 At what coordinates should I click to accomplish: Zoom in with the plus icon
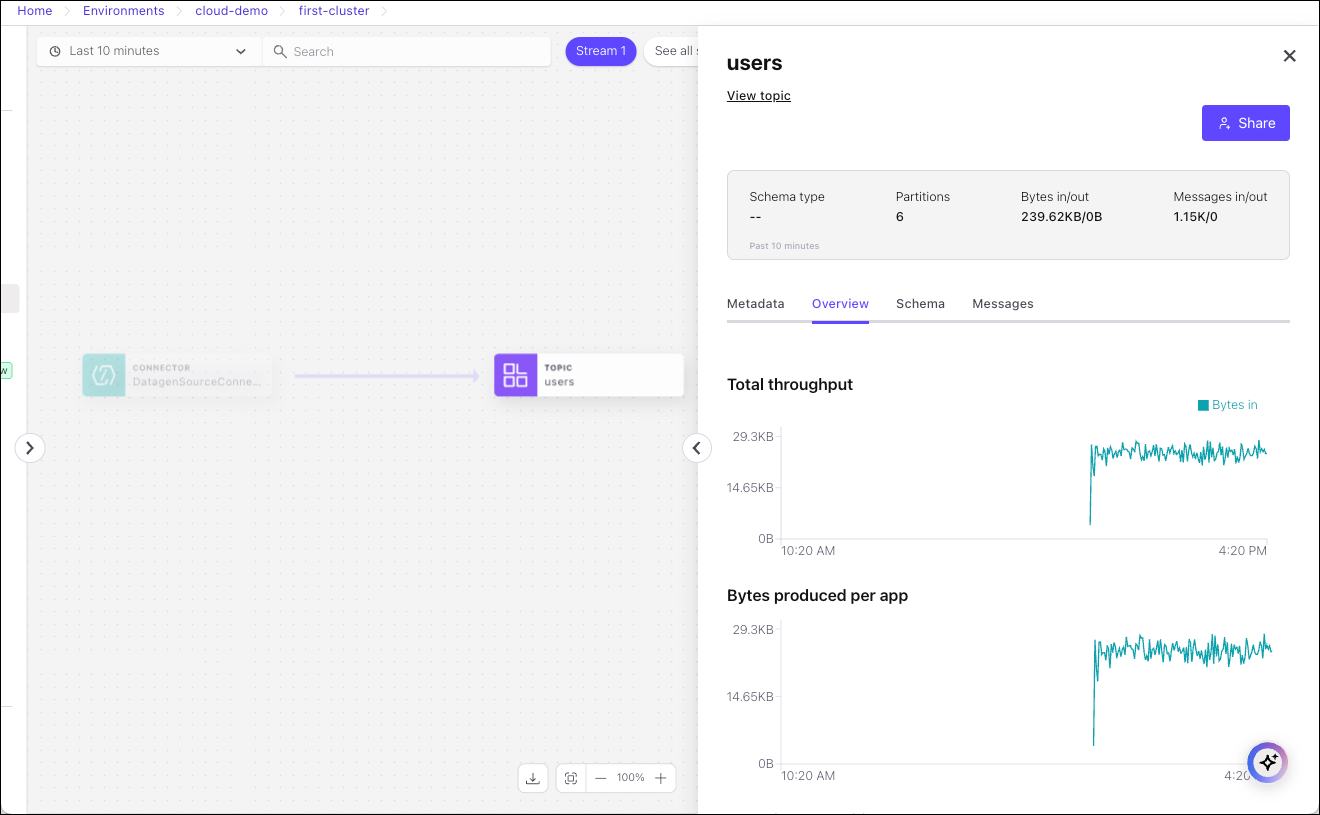click(x=660, y=778)
